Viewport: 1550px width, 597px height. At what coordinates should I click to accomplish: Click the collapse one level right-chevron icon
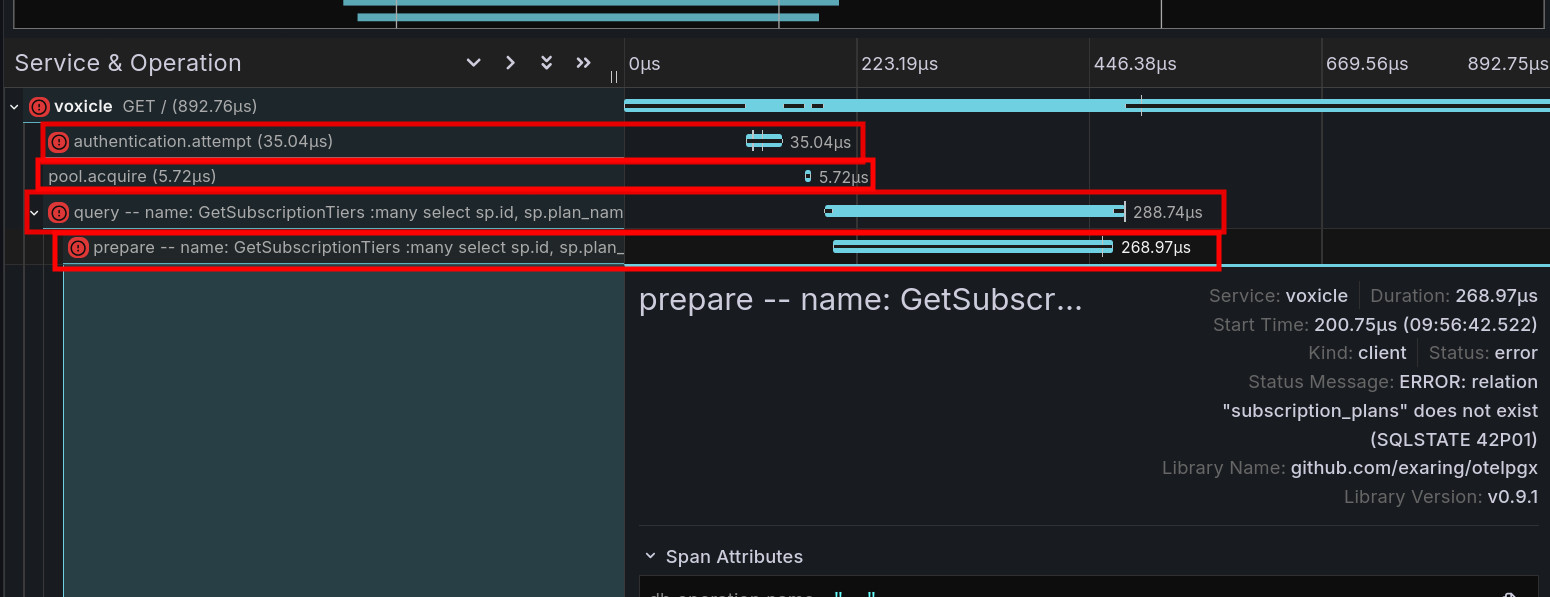click(510, 63)
